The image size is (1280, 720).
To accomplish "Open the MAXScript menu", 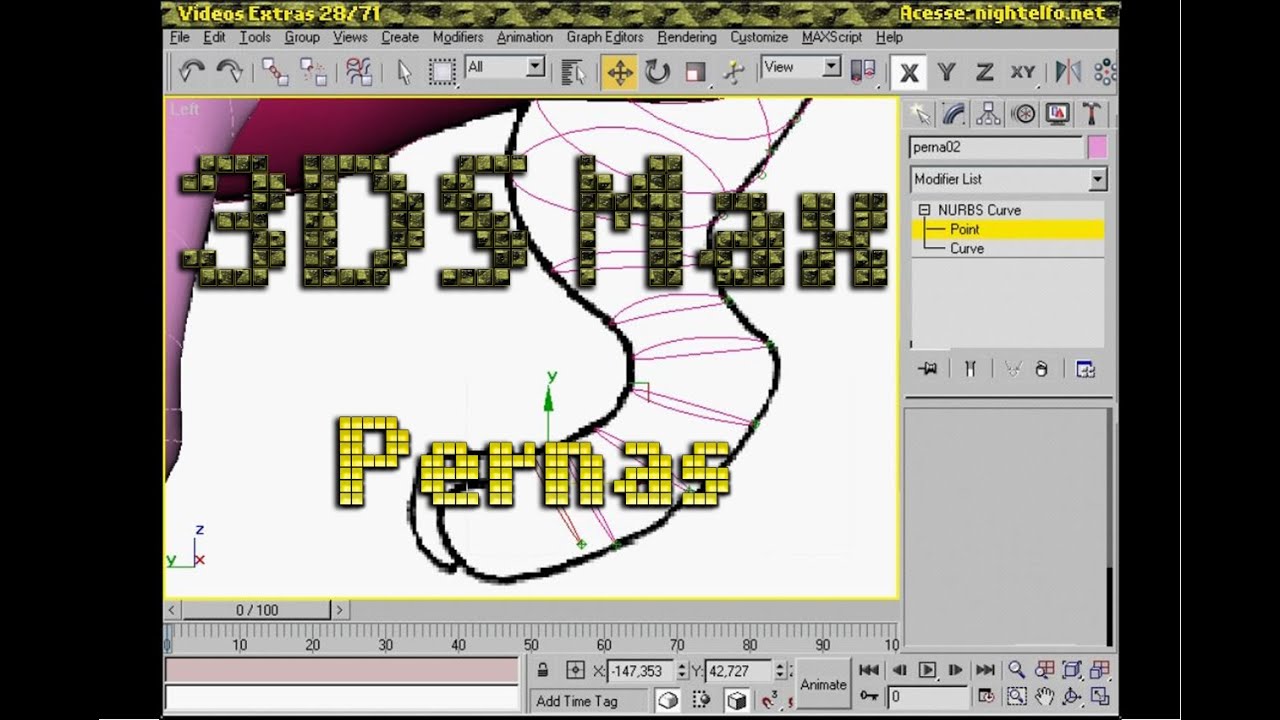I will point(832,37).
